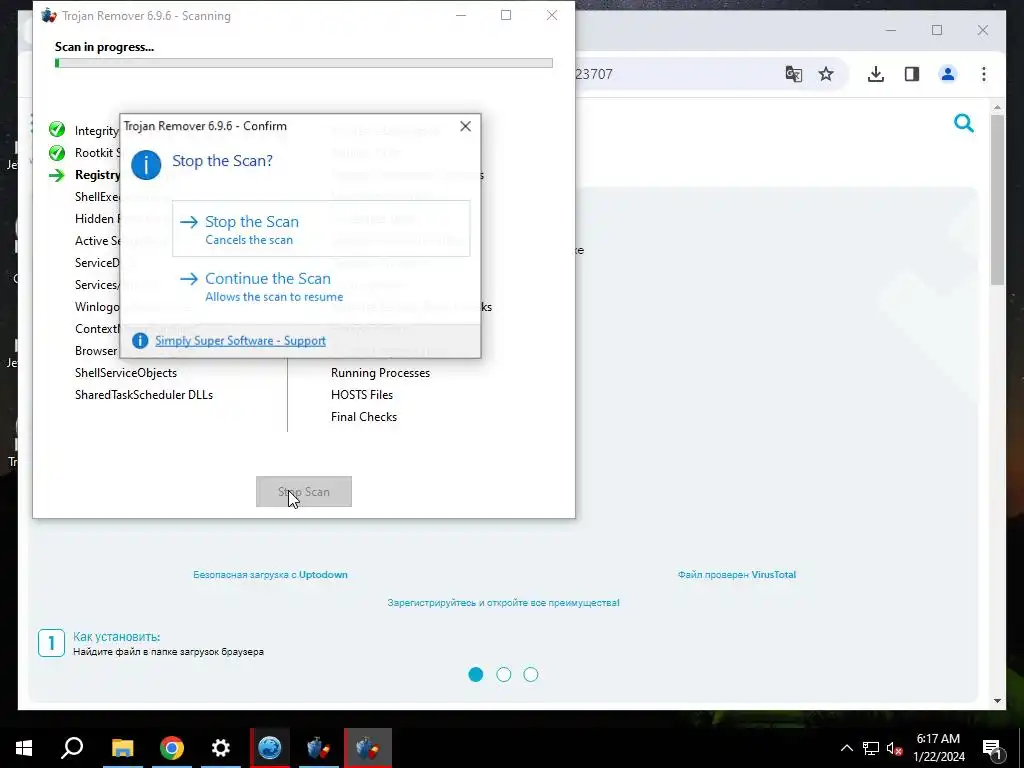Select the second carousel dot
1024x768 pixels.
(504, 675)
